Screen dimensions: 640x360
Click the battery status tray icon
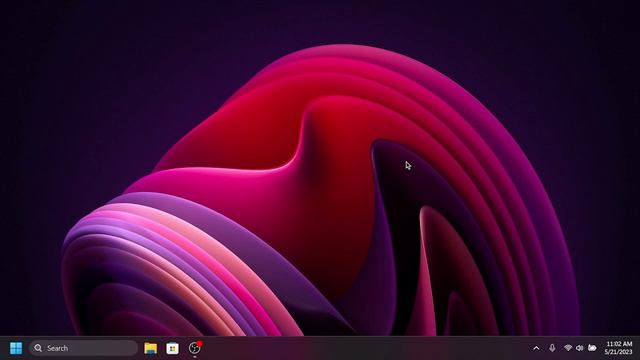(592, 348)
